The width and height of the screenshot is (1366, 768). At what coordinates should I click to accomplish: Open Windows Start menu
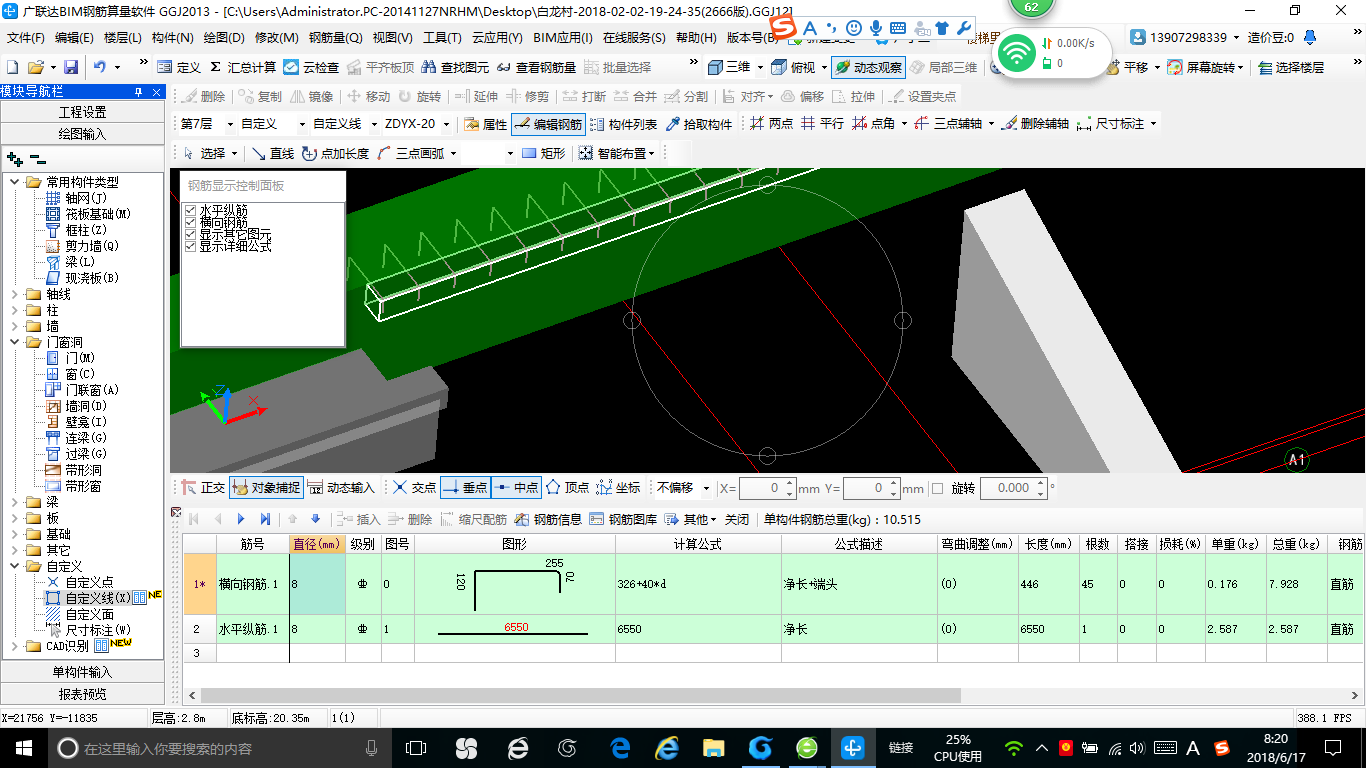tap(23, 747)
